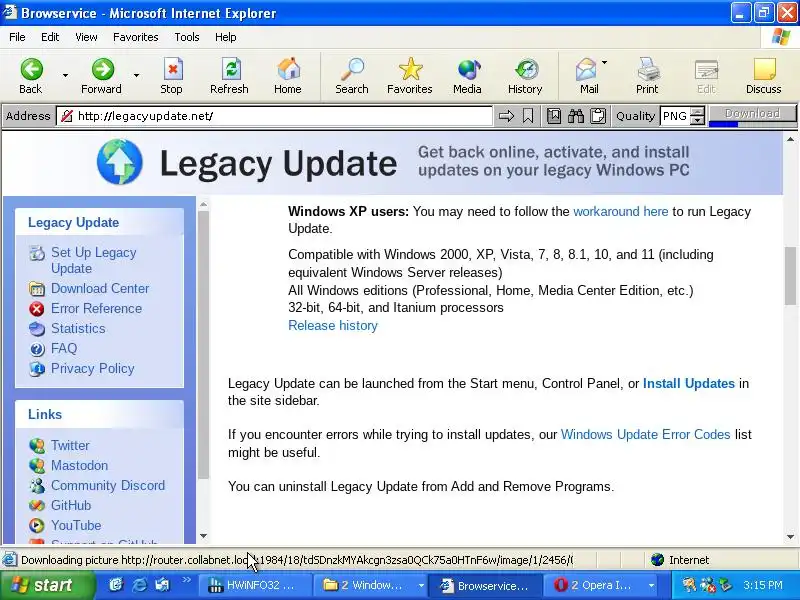Click the system tray clock 3:15 PM
This screenshot has width=800, height=600.
[763, 585]
